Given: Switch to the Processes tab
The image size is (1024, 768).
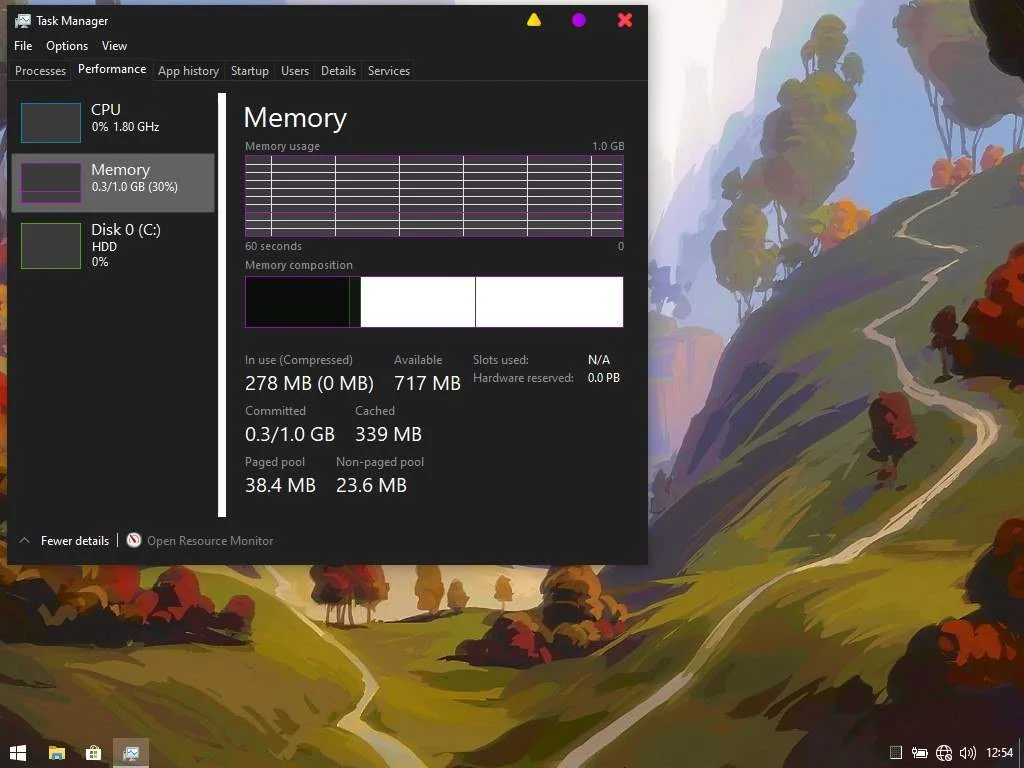Looking at the screenshot, I should [x=40, y=71].
